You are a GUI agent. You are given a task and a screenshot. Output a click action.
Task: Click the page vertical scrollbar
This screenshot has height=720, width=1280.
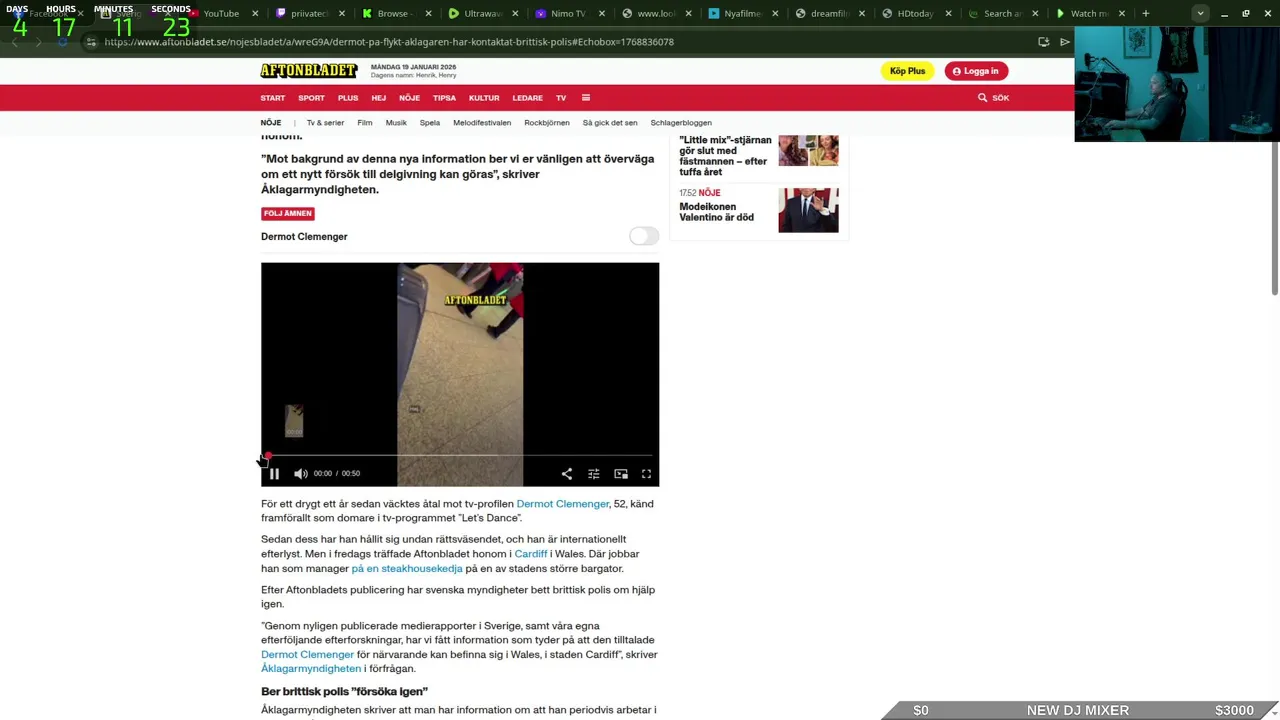coord(1275,220)
